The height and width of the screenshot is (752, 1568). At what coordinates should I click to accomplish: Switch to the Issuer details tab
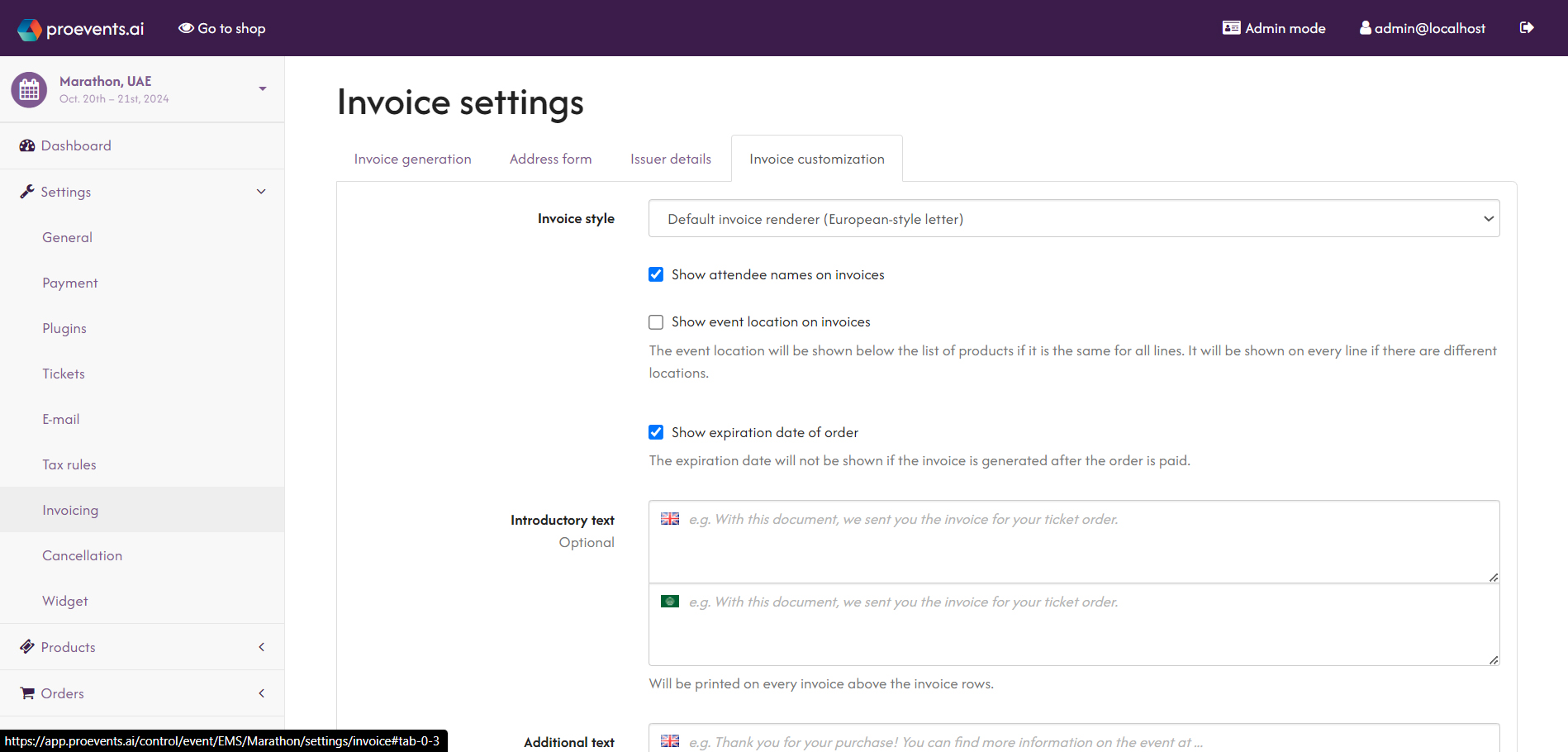670,158
